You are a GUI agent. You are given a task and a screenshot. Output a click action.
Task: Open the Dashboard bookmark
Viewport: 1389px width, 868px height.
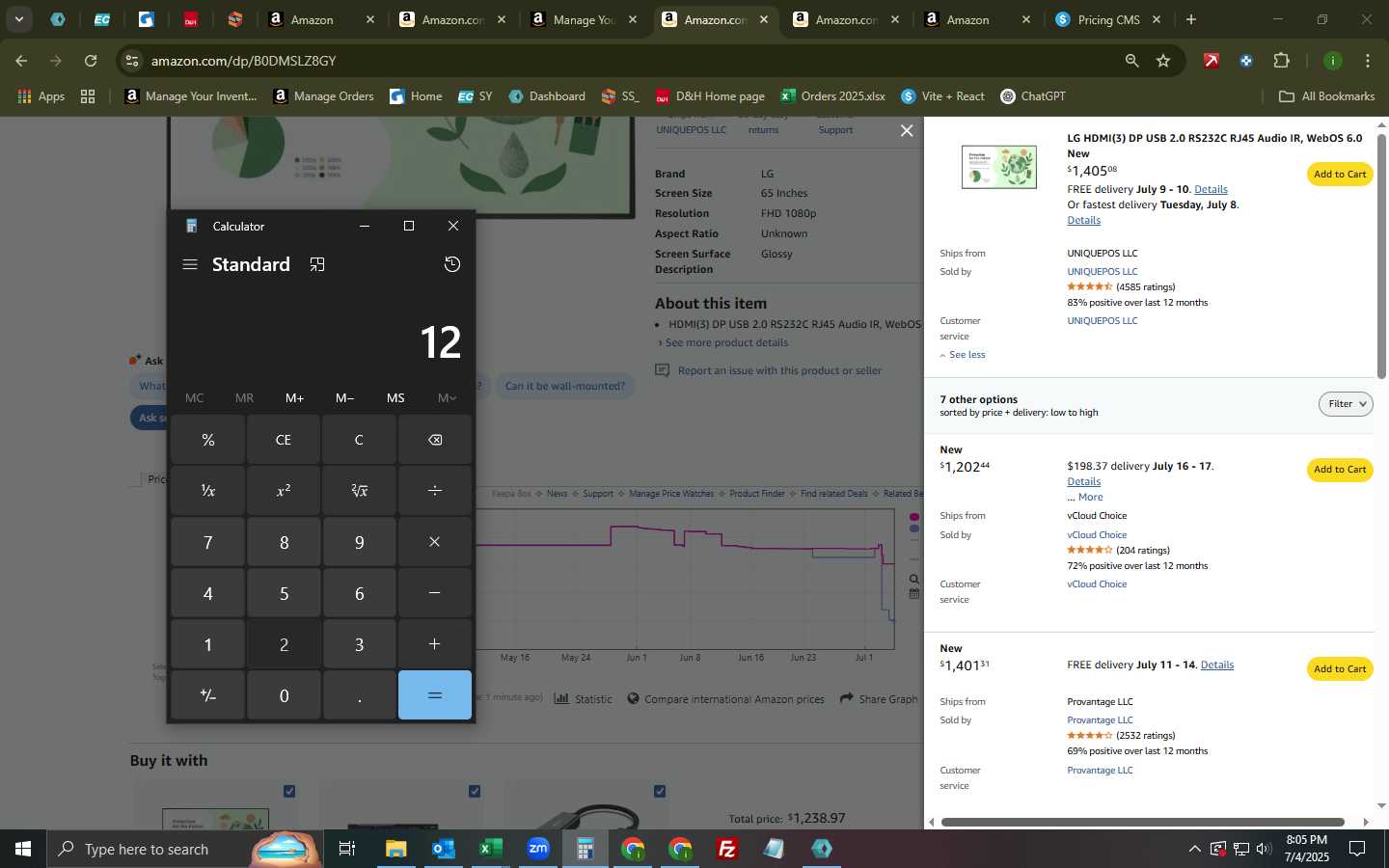tap(547, 96)
